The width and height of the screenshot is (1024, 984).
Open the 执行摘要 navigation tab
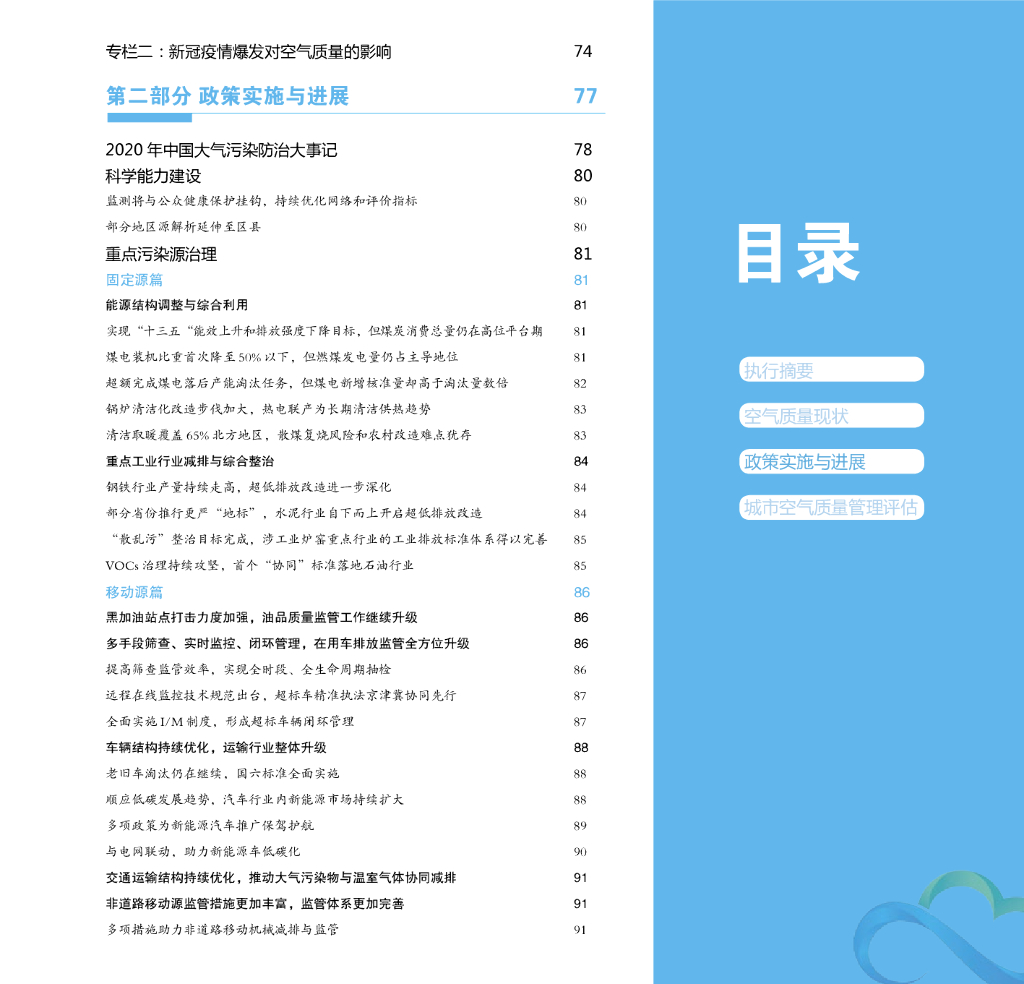coord(831,370)
